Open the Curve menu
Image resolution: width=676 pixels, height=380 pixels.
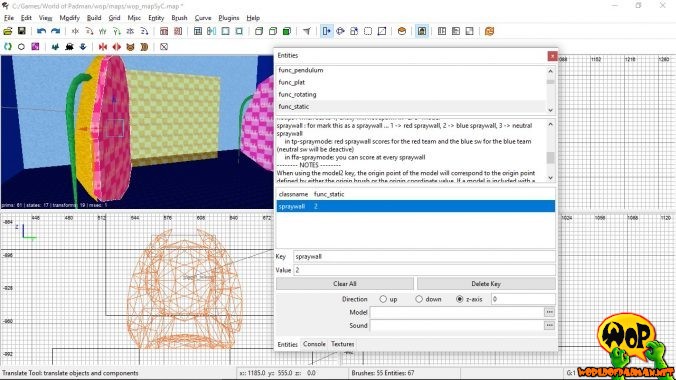click(x=203, y=18)
